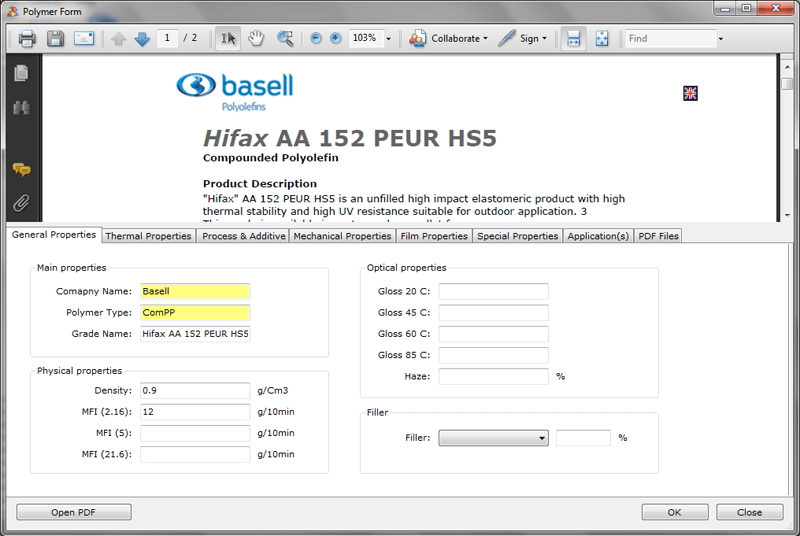Expand the Sign menu
This screenshot has height=536, width=800.
click(x=544, y=39)
